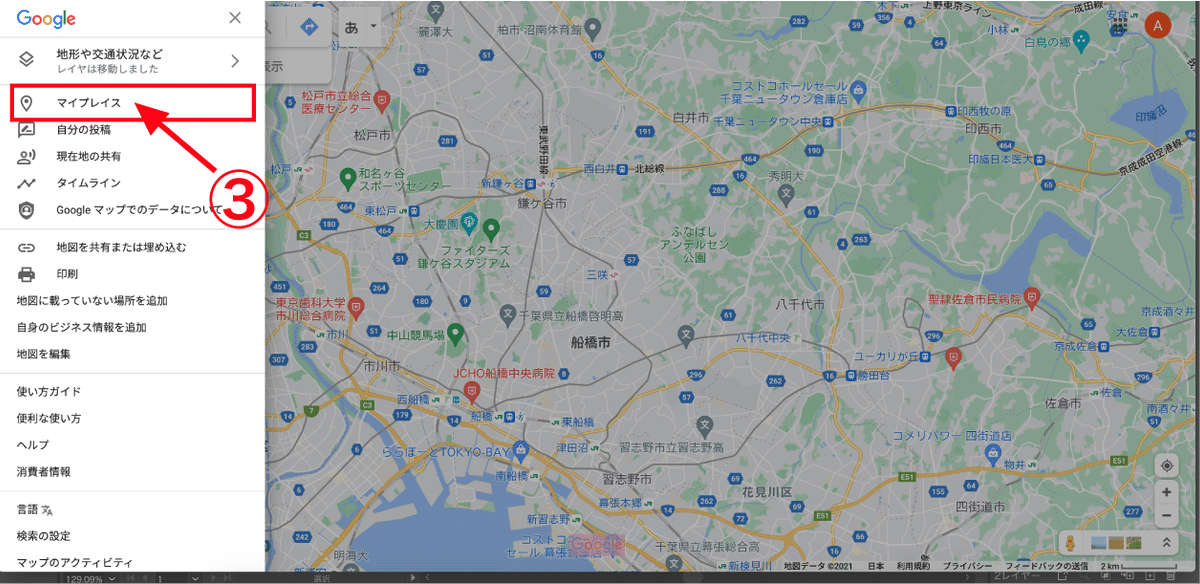This screenshot has height=584, width=1200.
Task: Click 地図に載っていない場所を追加
Action: pos(92,301)
